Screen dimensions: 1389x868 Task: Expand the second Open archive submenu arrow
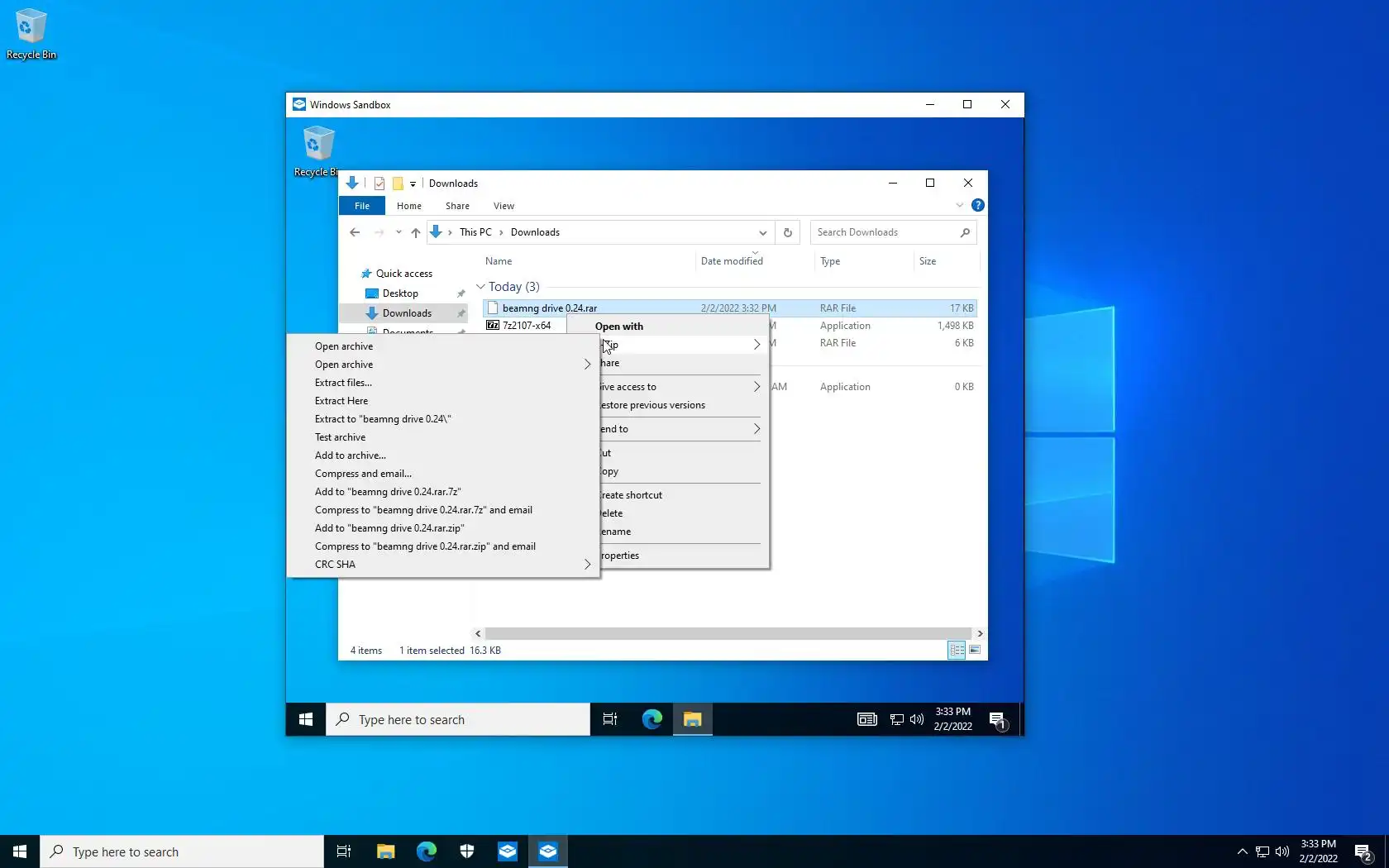click(x=587, y=365)
